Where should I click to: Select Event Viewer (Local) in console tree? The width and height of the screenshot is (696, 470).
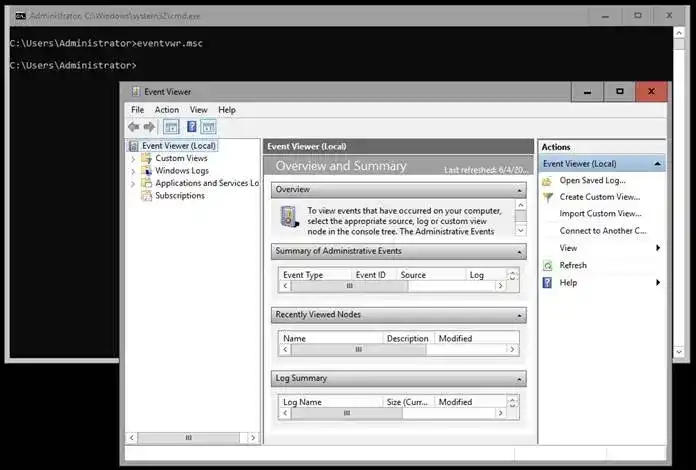[x=178, y=146]
